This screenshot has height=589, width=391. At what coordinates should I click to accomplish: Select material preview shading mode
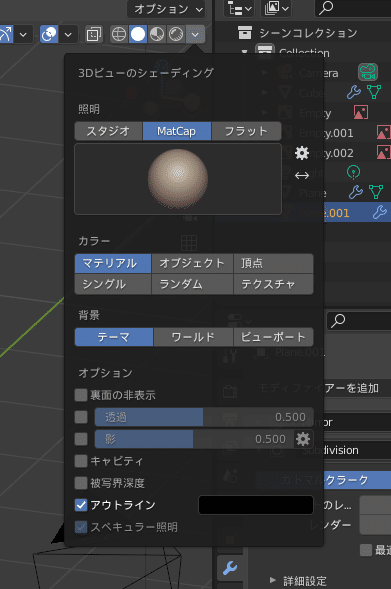pyautogui.click(x=157, y=35)
